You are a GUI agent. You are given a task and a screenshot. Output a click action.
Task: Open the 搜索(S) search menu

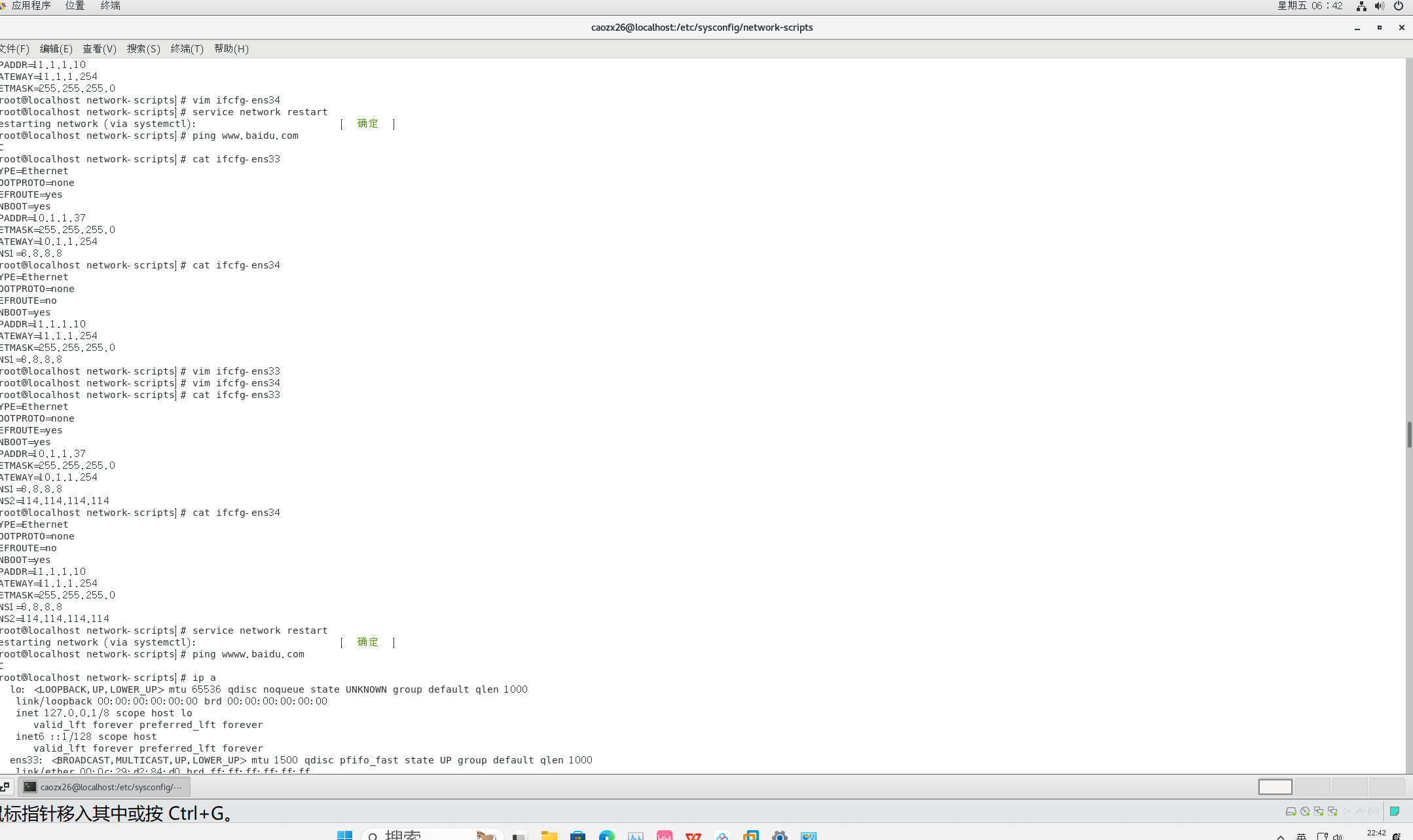pyautogui.click(x=143, y=48)
